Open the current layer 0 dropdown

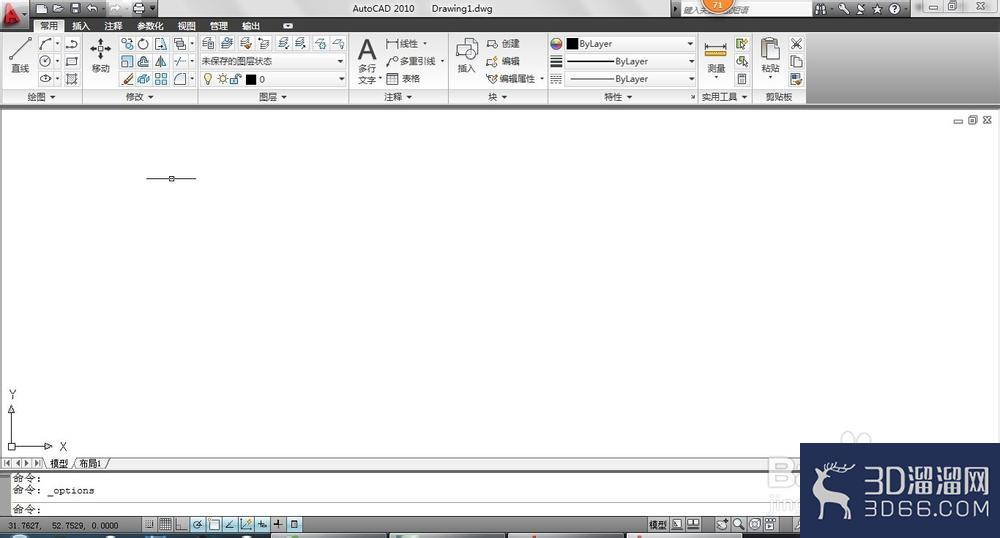[273, 79]
